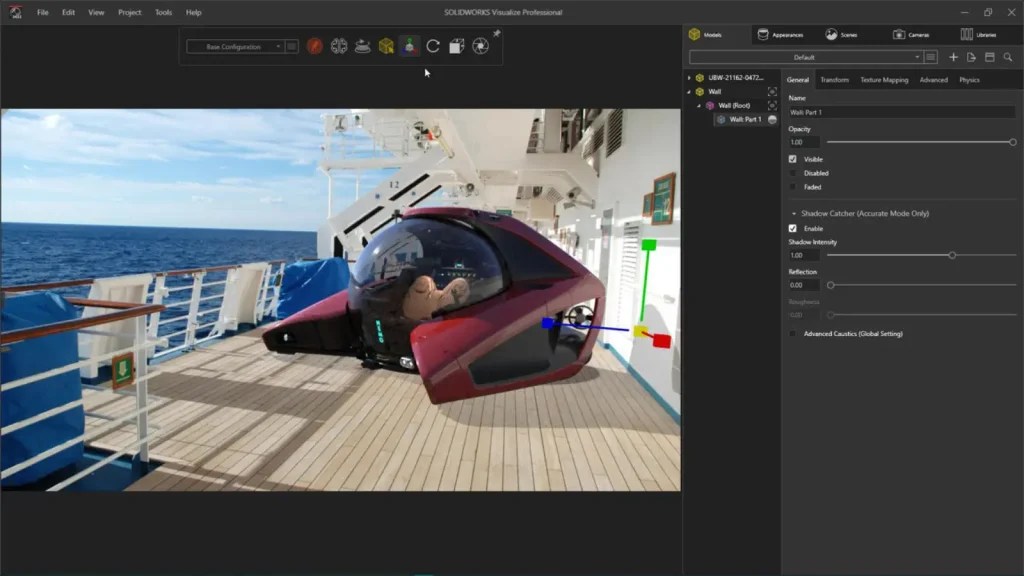Click the magnifier search icon in panel
Viewport: 1024px width, 576px height.
(x=1008, y=57)
